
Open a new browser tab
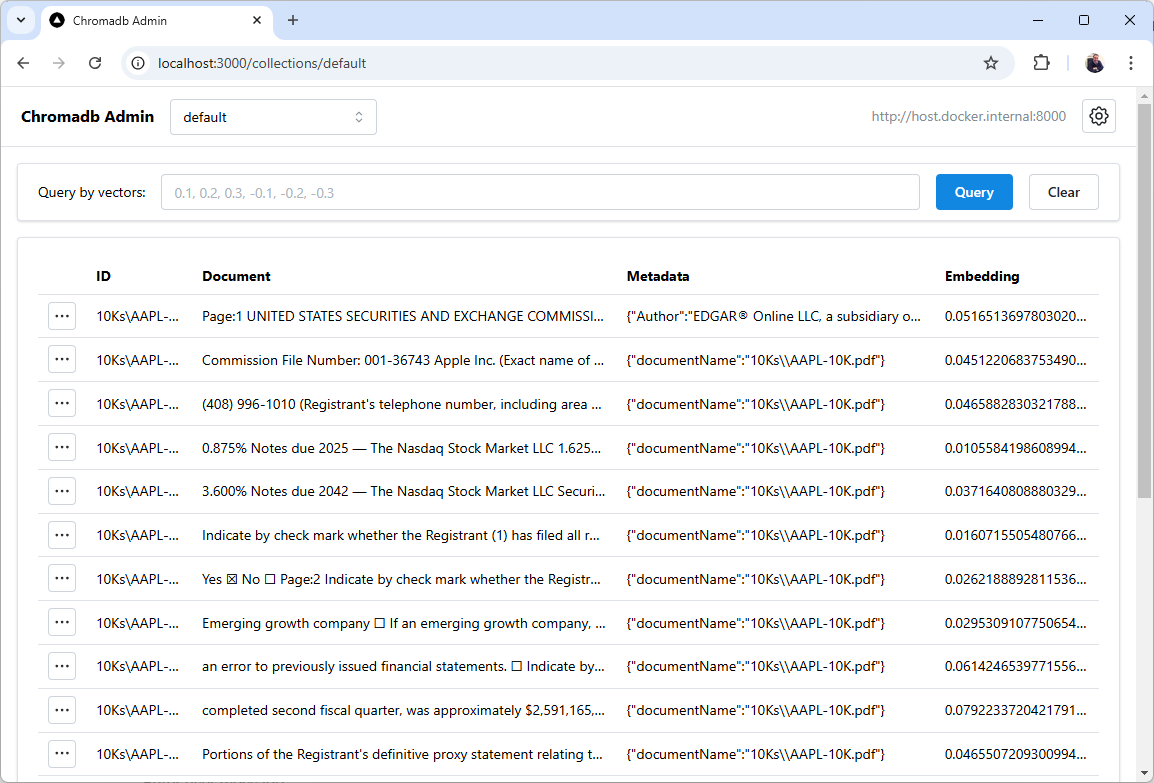click(x=293, y=21)
